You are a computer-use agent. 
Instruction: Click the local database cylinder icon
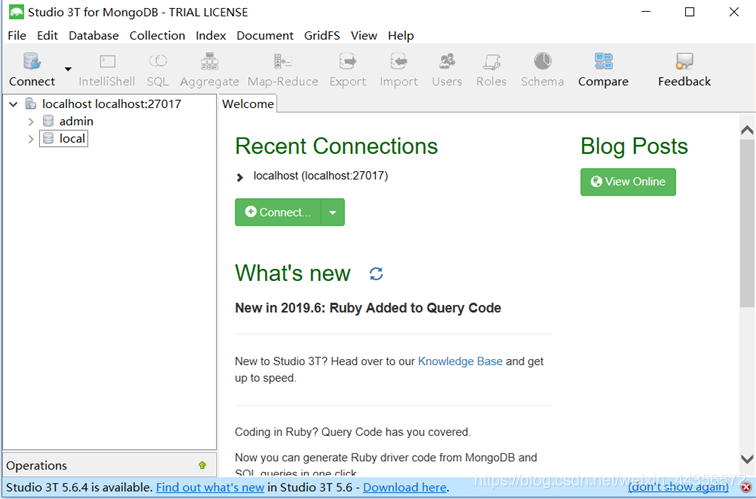click(48, 138)
